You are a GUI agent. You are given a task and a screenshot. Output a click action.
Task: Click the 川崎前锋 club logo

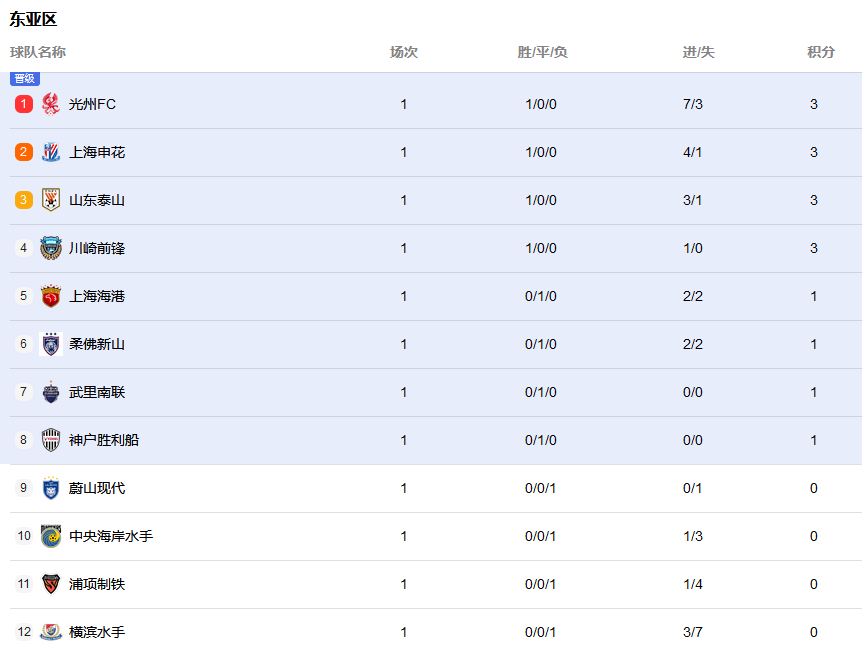click(51, 248)
